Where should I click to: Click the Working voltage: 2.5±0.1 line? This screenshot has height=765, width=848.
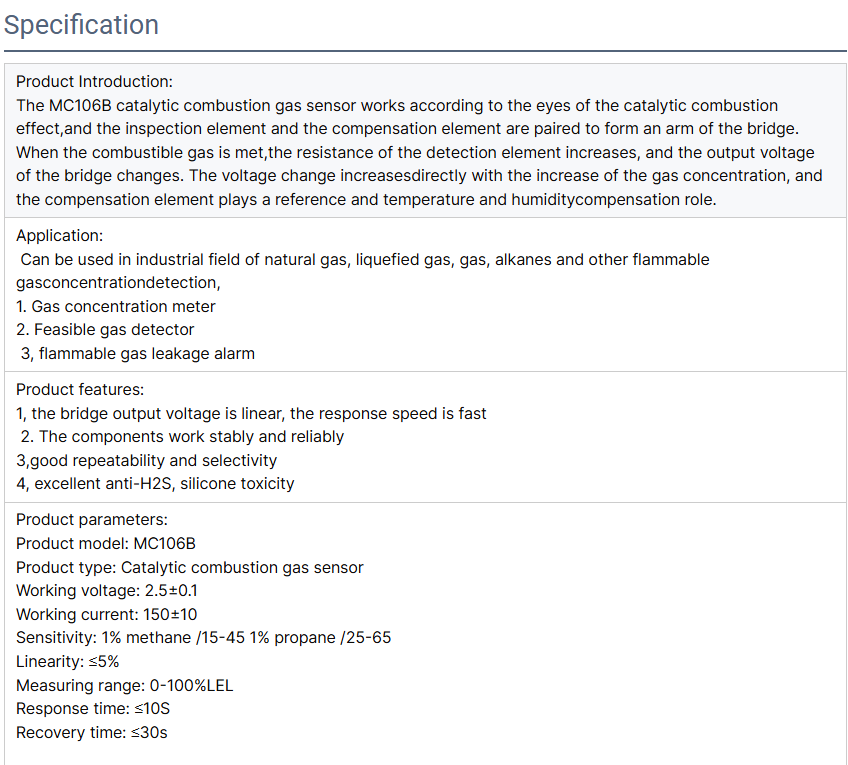click(x=107, y=590)
